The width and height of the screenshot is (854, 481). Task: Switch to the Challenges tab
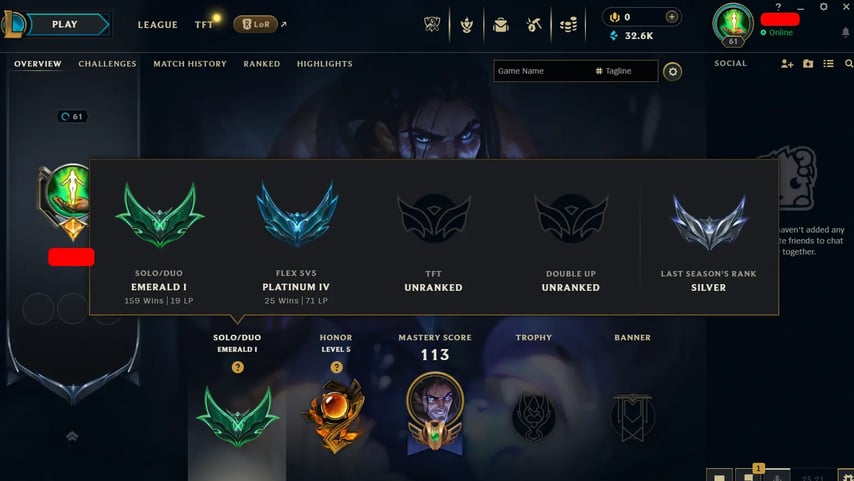107,64
